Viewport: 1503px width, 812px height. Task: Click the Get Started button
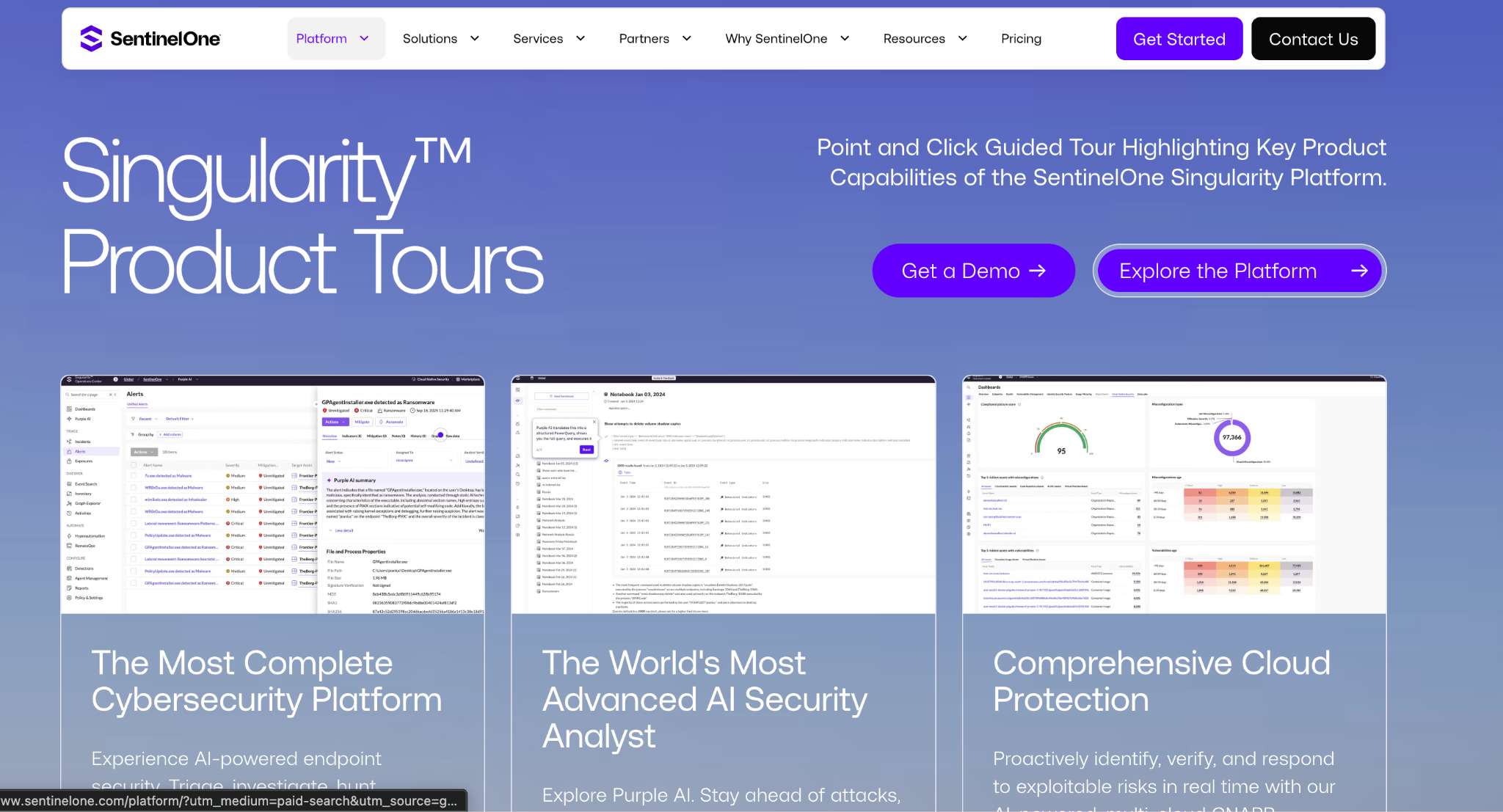point(1179,39)
